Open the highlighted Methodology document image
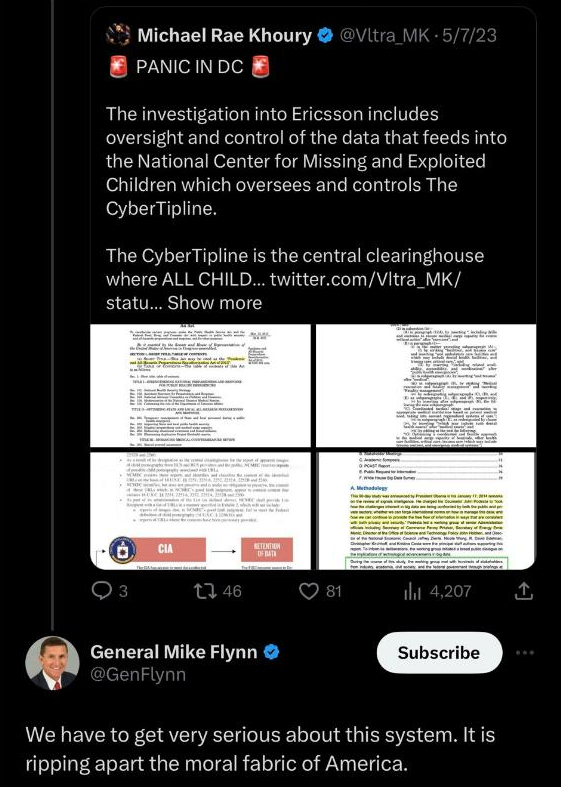Viewport: 561px width, 787px height. tap(426, 510)
